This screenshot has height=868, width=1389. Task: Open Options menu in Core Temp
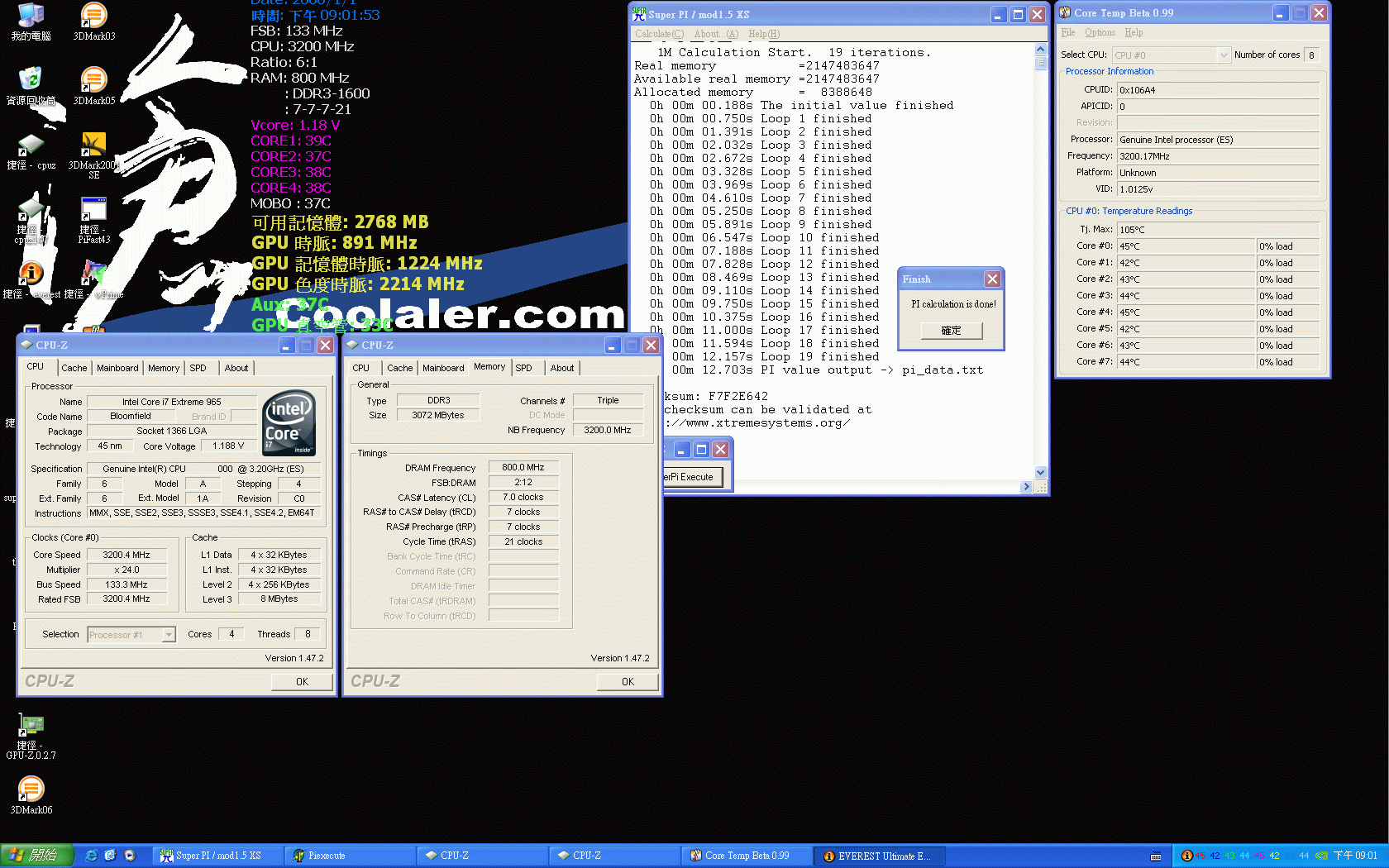tap(1100, 32)
